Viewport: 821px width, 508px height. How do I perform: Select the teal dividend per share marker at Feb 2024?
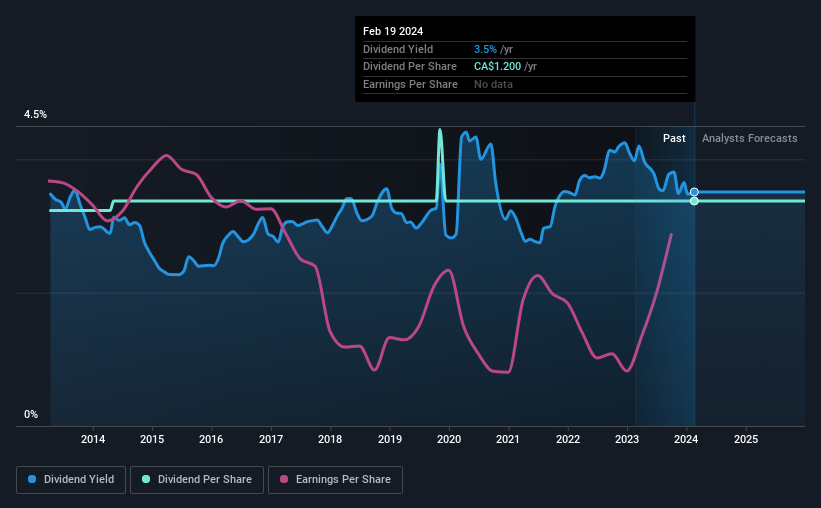694,201
